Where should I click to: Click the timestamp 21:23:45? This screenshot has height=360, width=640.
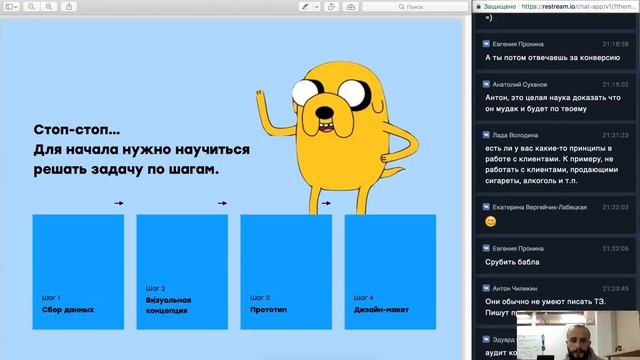616,289
